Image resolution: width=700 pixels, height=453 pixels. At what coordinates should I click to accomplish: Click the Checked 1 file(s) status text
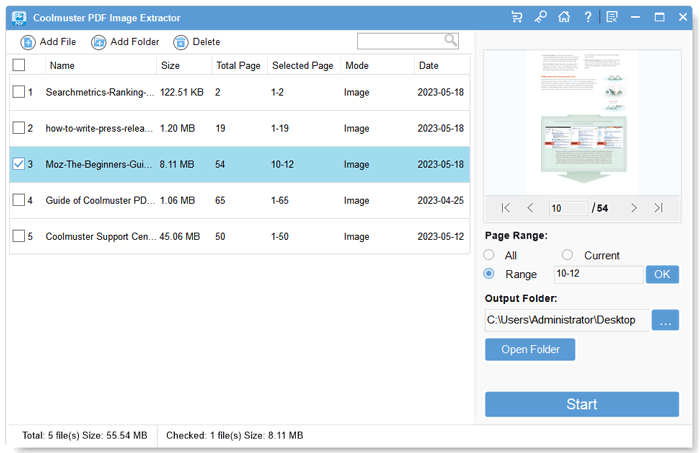click(234, 435)
